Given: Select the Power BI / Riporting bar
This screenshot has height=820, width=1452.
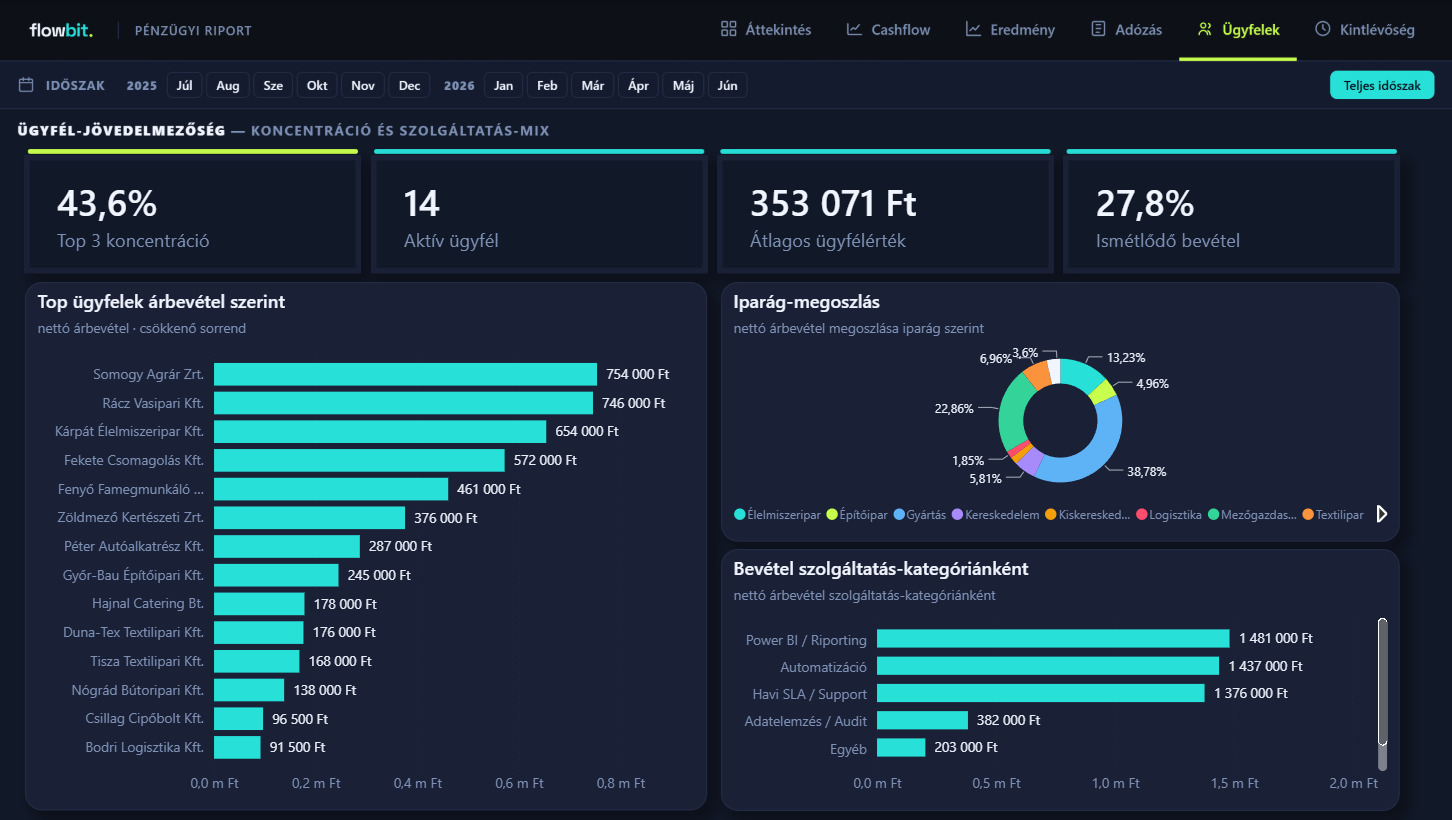Looking at the screenshot, I should coord(1053,639).
